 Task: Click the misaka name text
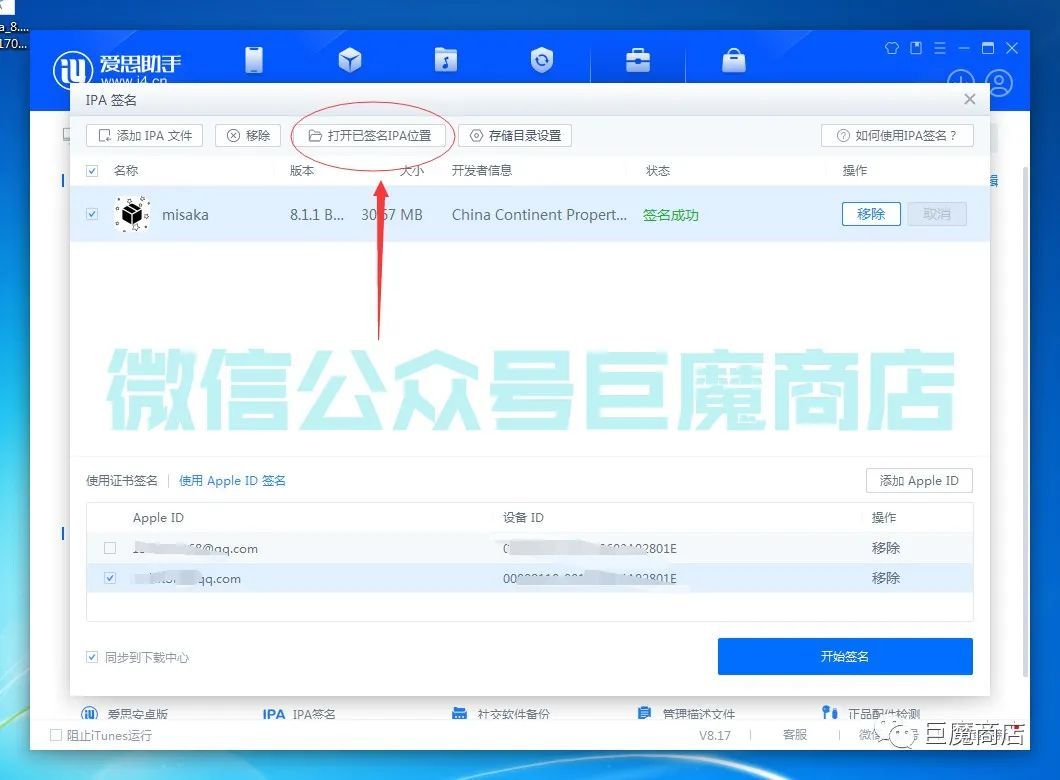[185, 215]
